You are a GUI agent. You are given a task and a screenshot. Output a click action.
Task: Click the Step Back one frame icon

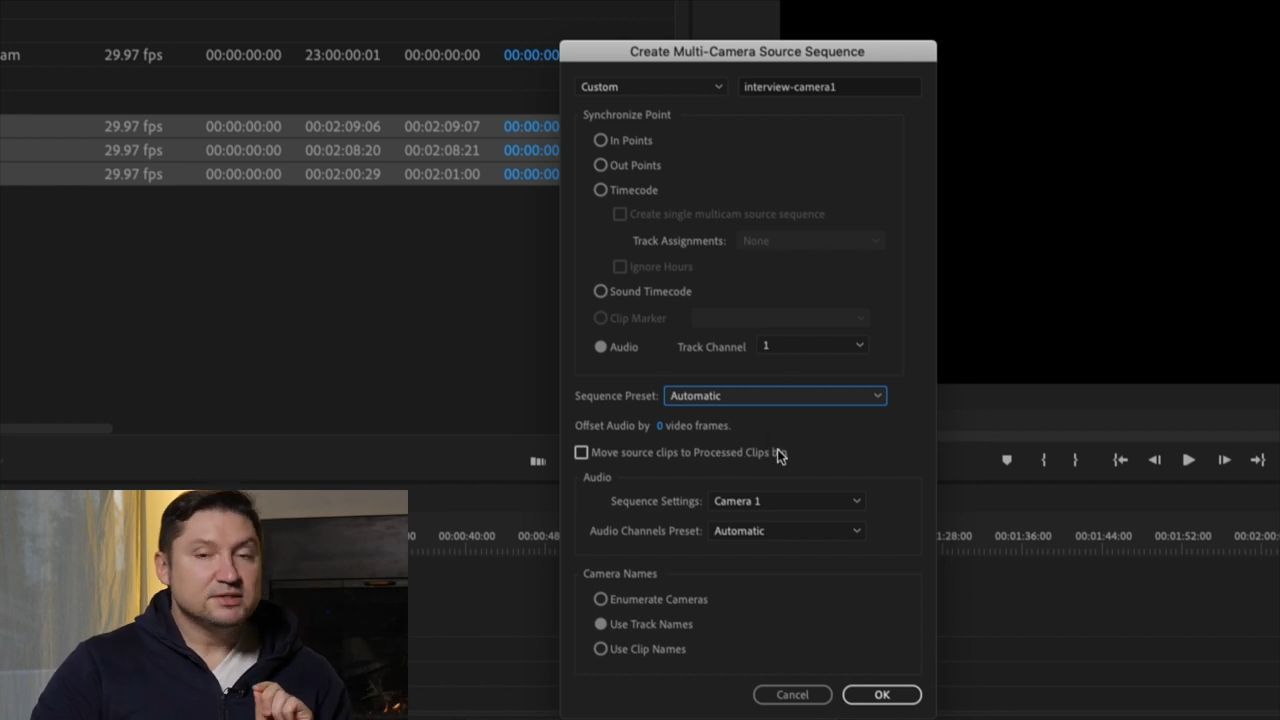1153,460
